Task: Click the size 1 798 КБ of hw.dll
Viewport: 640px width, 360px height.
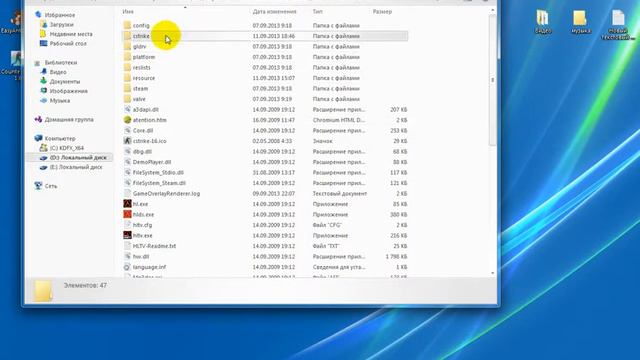Action: coord(396,257)
